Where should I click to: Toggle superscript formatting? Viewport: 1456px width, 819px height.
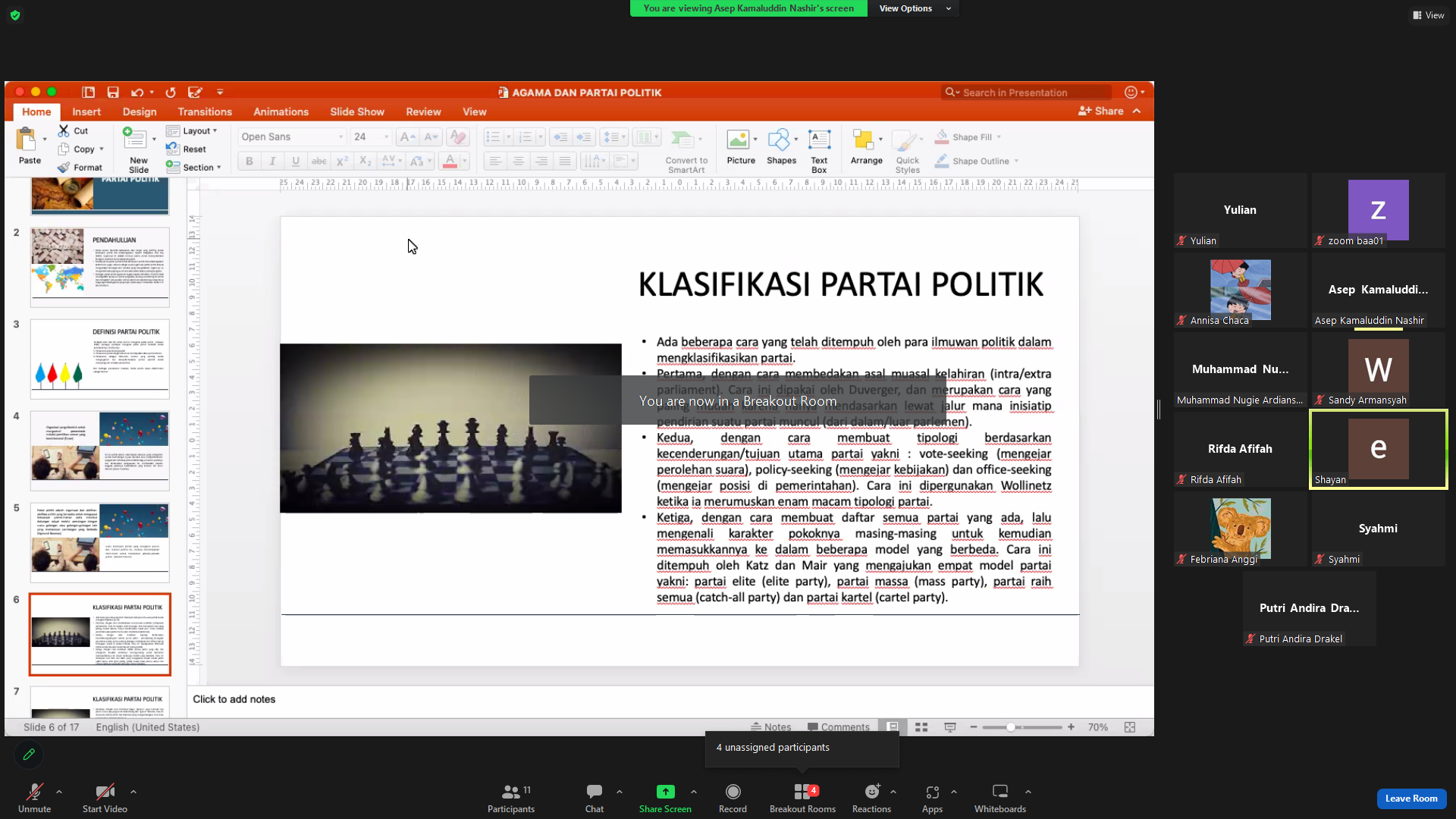click(x=342, y=161)
